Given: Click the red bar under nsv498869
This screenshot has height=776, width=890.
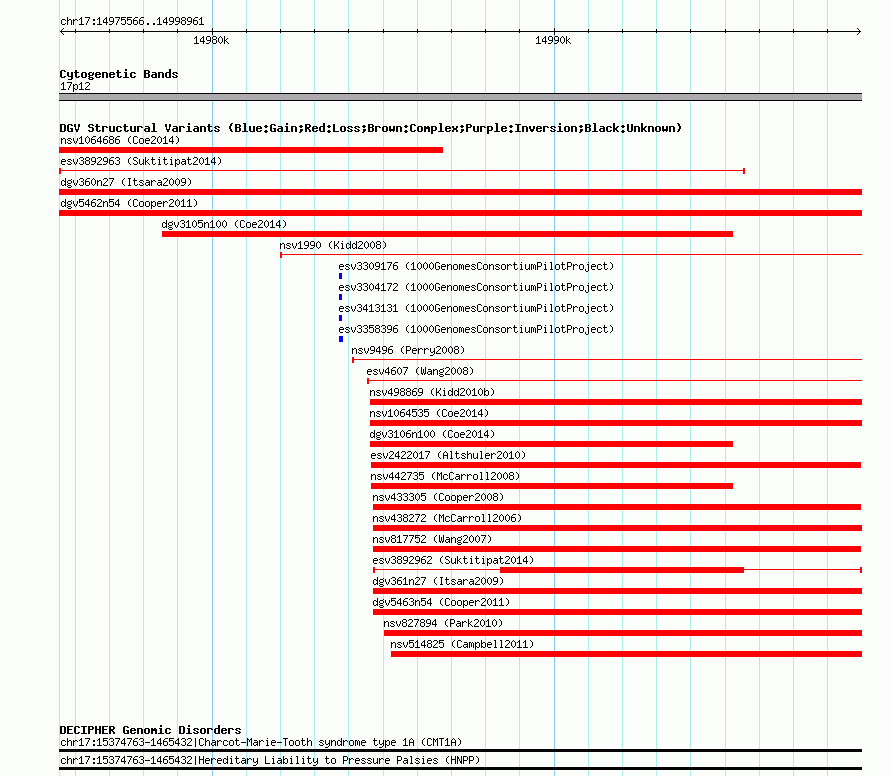Looking at the screenshot, I should pos(616,402).
